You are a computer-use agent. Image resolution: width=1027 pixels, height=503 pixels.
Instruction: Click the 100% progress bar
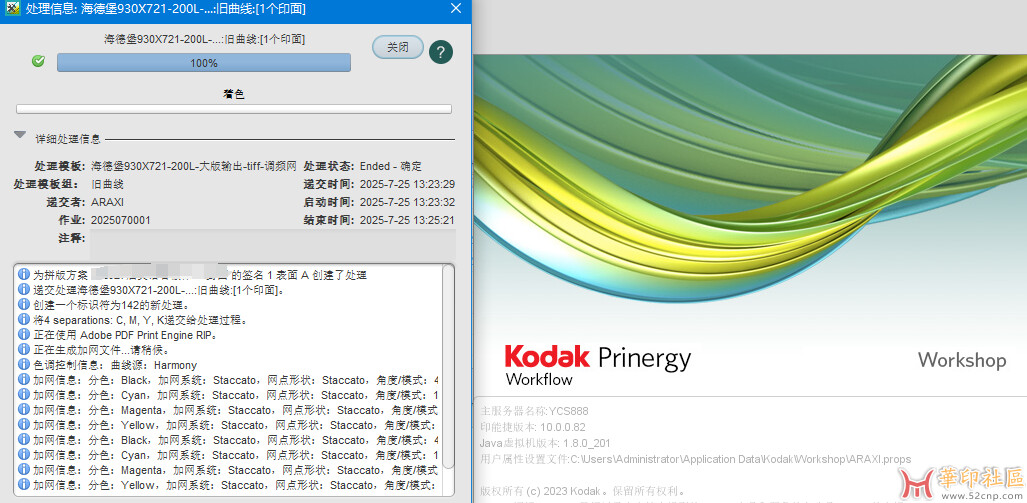tap(204, 63)
